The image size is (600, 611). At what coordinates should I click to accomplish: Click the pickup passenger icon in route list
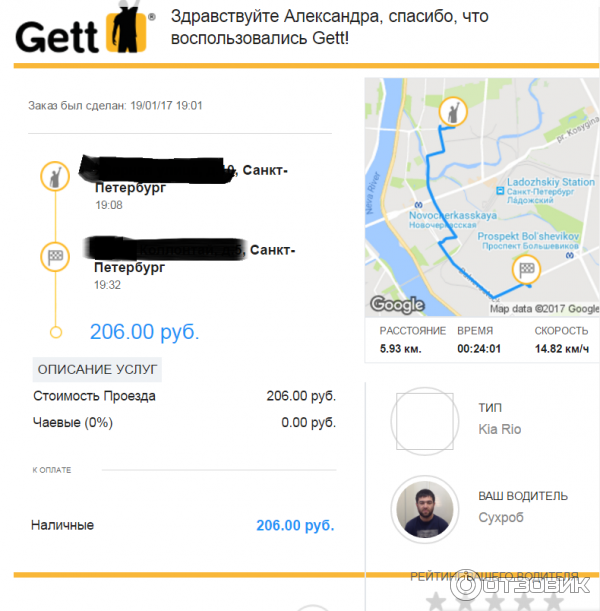[55, 177]
